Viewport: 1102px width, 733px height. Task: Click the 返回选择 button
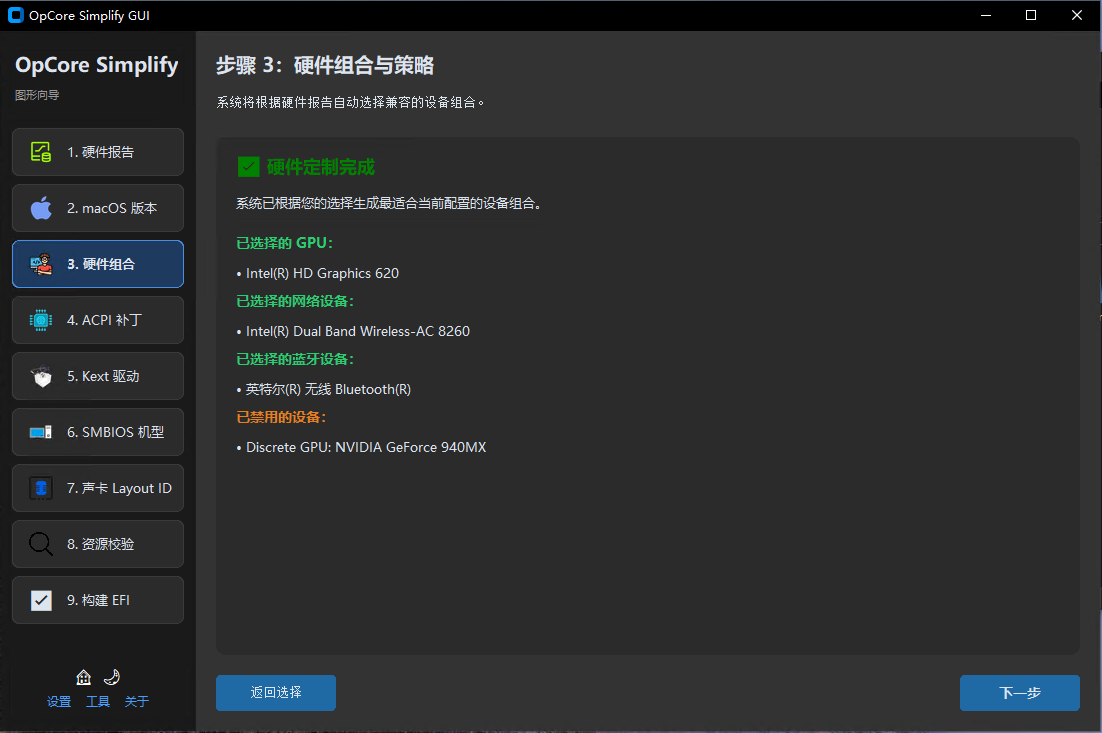click(276, 693)
